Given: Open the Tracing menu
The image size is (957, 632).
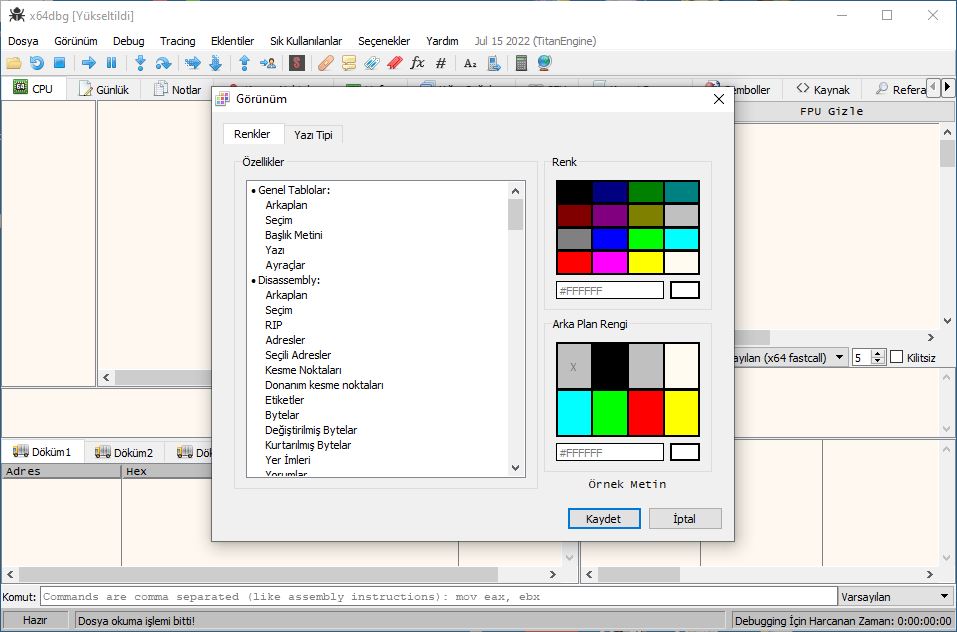Looking at the screenshot, I should [178, 41].
